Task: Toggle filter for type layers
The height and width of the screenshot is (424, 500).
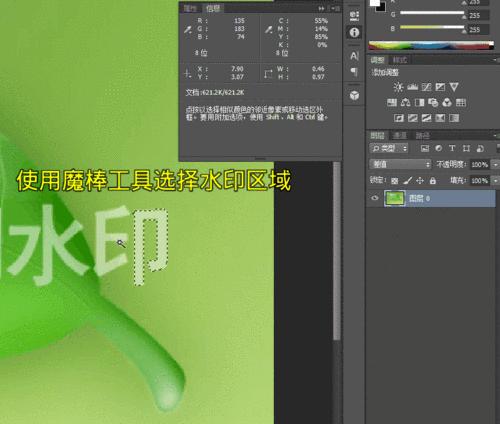Action: [x=452, y=148]
